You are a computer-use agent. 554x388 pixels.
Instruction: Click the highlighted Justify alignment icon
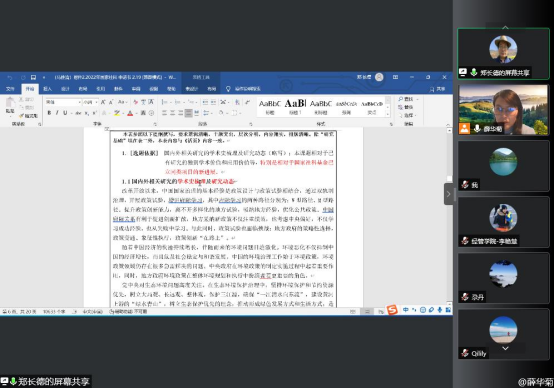(189, 113)
